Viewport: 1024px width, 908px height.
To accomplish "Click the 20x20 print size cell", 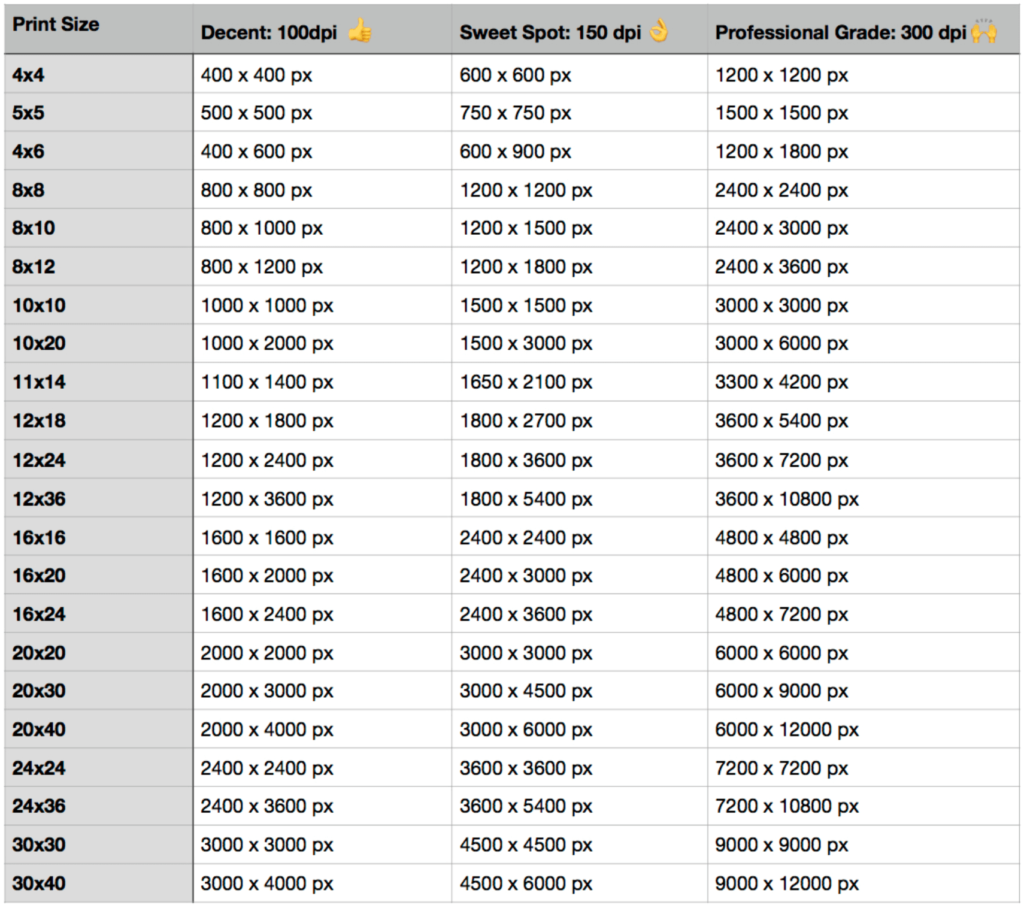I will pos(35,652).
